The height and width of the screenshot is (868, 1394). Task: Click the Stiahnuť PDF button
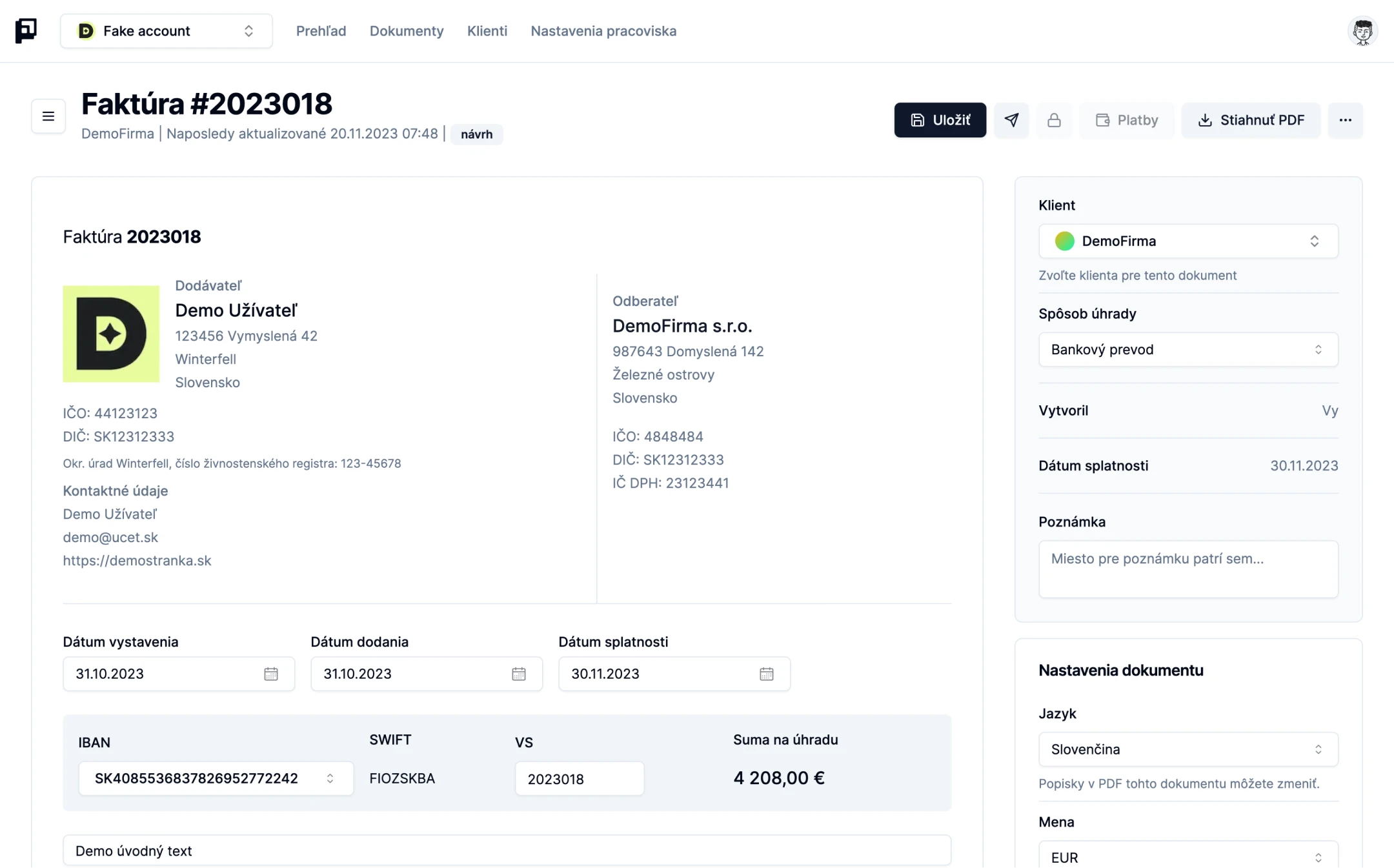click(1251, 120)
